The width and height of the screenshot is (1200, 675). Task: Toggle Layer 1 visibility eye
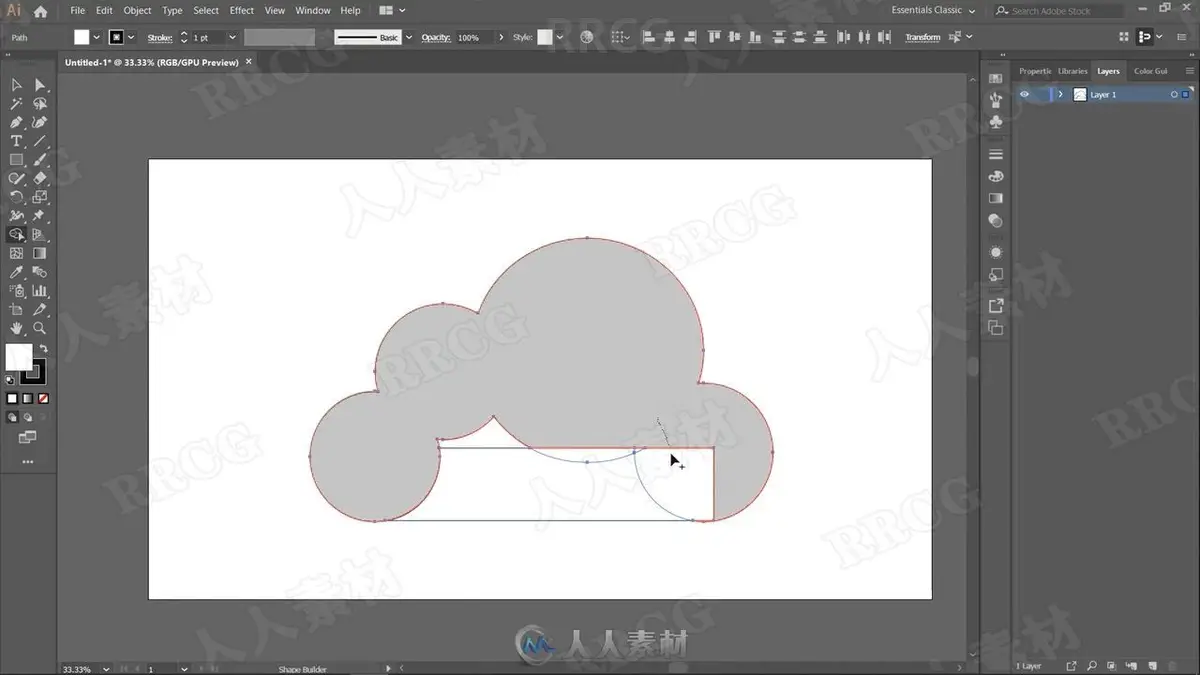tap(1024, 94)
